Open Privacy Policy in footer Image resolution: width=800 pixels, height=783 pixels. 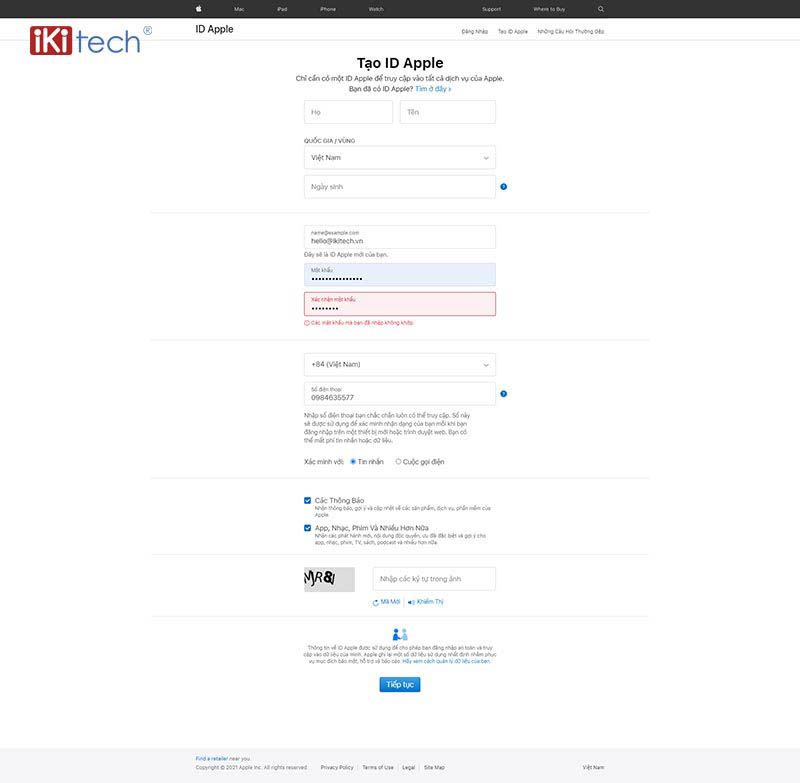coord(337,767)
